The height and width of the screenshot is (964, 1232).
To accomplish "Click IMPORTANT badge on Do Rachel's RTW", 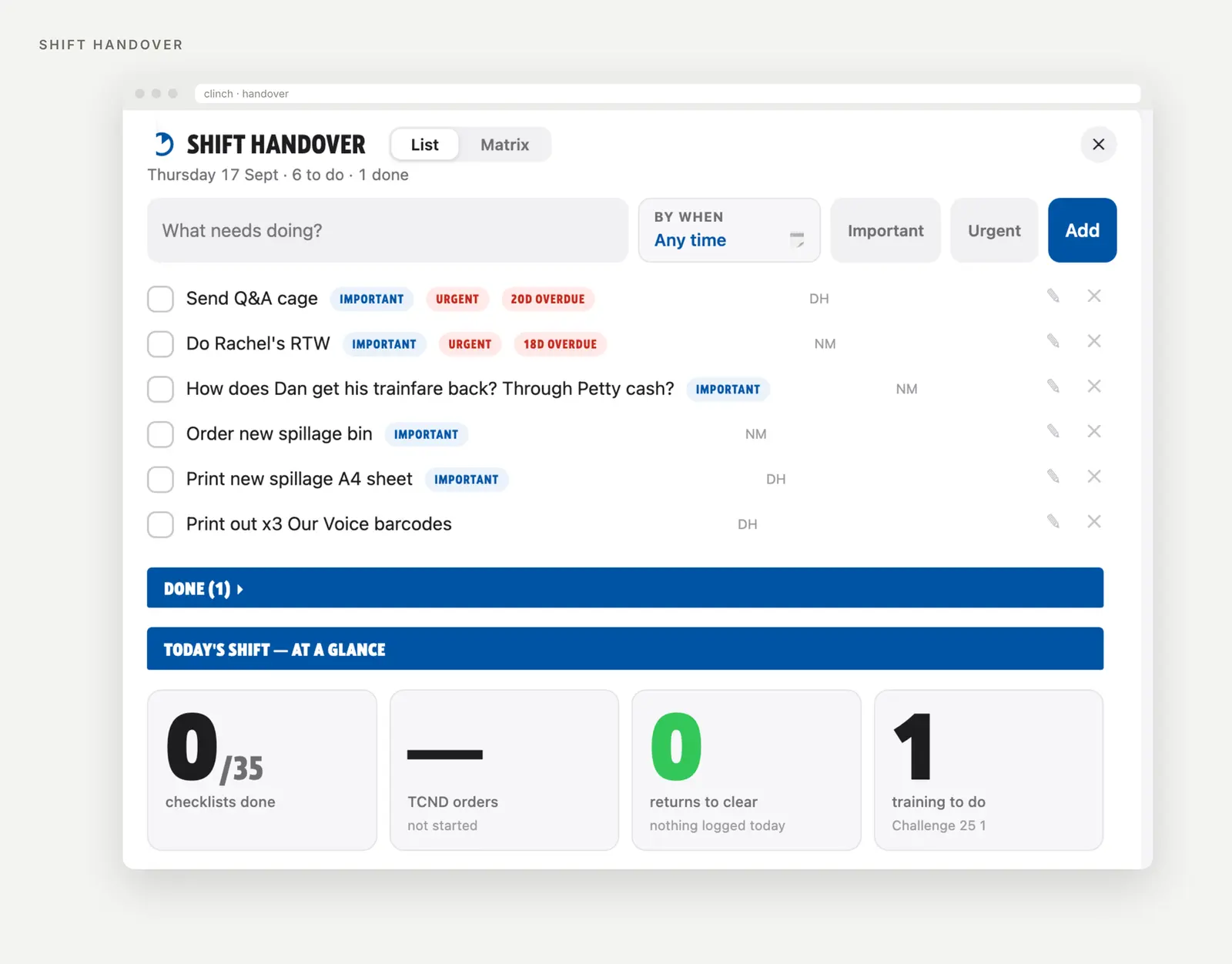I will click(x=384, y=344).
